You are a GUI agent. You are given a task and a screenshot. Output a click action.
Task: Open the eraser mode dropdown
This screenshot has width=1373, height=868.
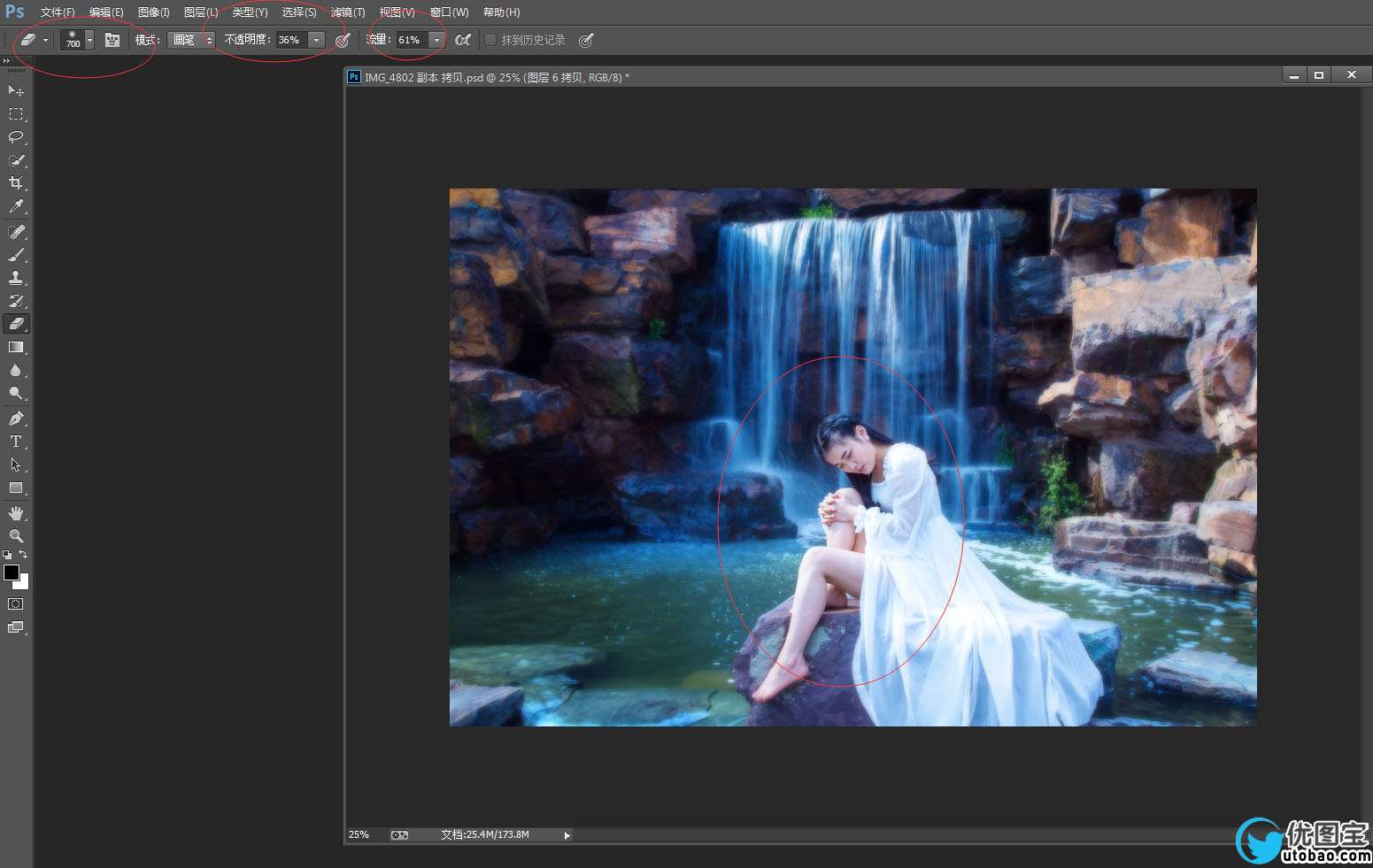(191, 40)
